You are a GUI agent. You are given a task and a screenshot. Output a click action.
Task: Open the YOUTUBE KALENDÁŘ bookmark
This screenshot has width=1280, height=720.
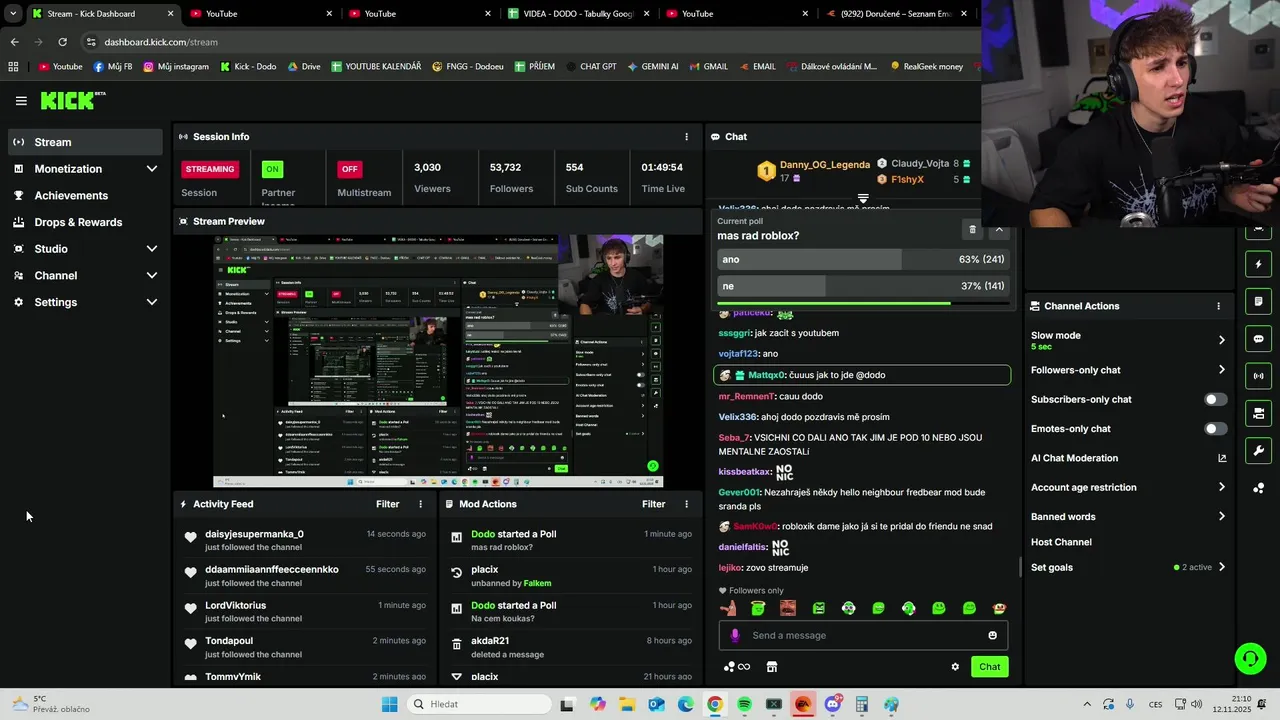coord(376,67)
